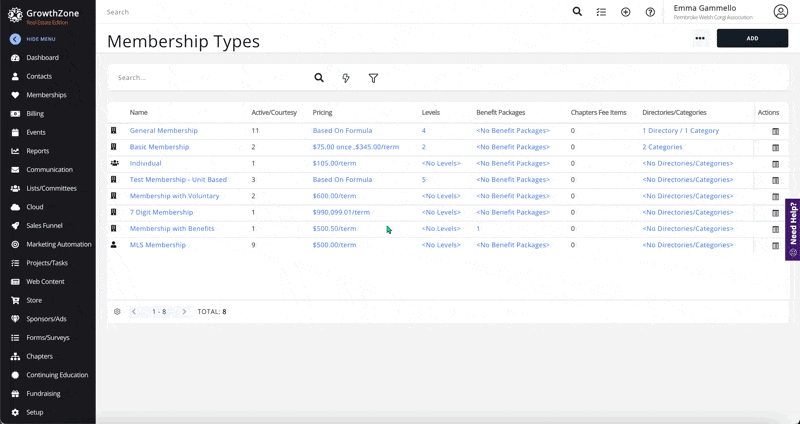Click the membership types search field
The height and width of the screenshot is (424, 800).
[x=210, y=78]
